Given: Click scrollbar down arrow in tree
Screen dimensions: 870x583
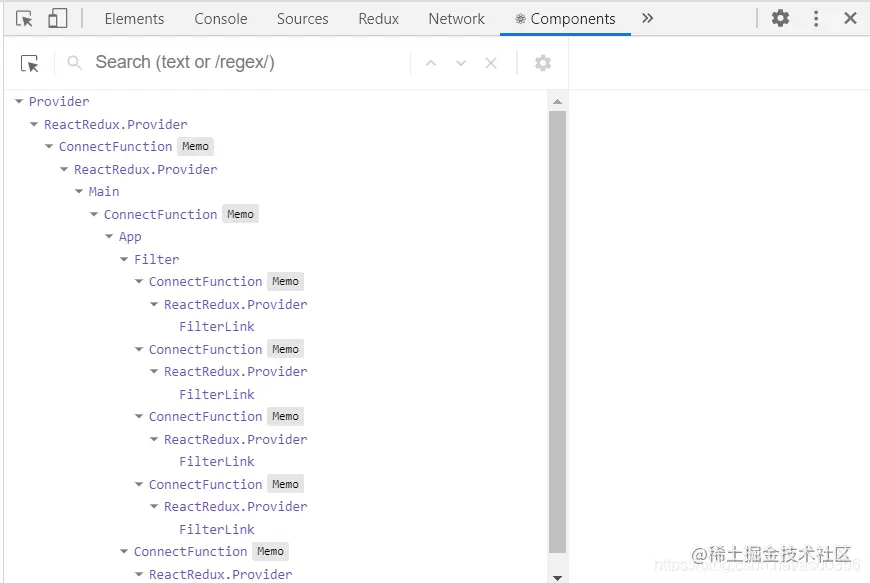Looking at the screenshot, I should 557,577.
